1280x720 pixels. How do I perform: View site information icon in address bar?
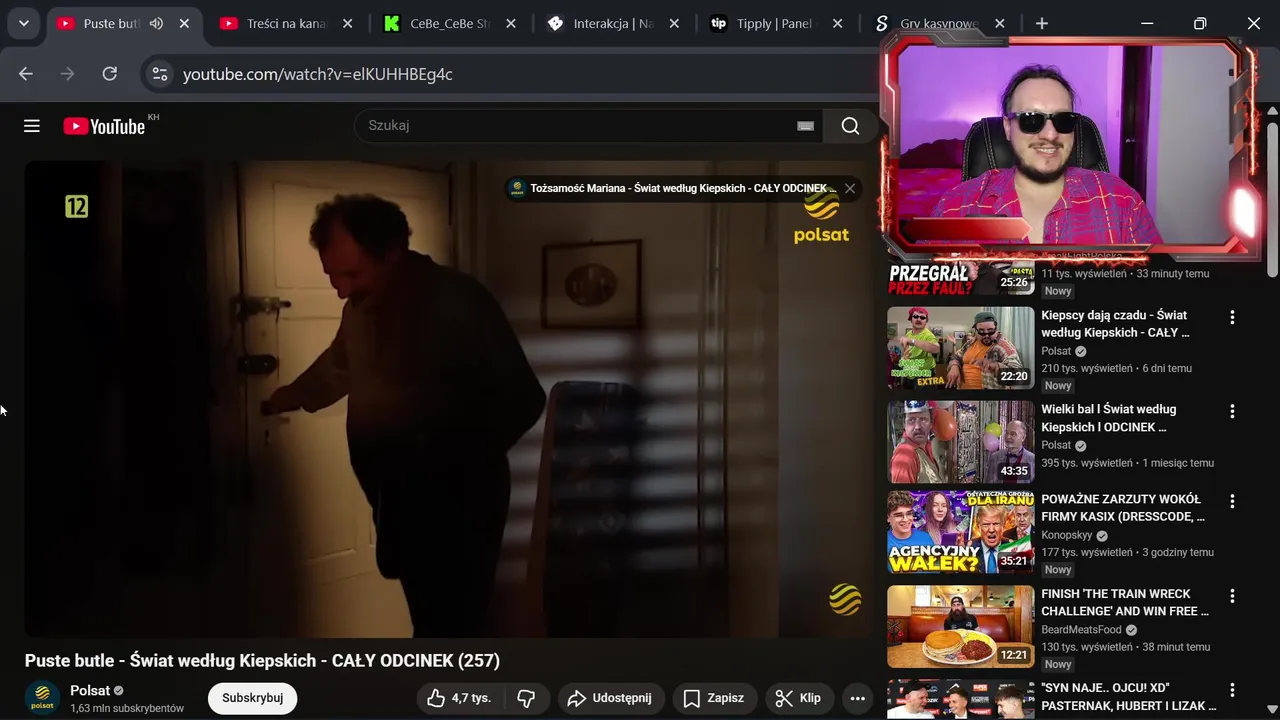click(160, 74)
